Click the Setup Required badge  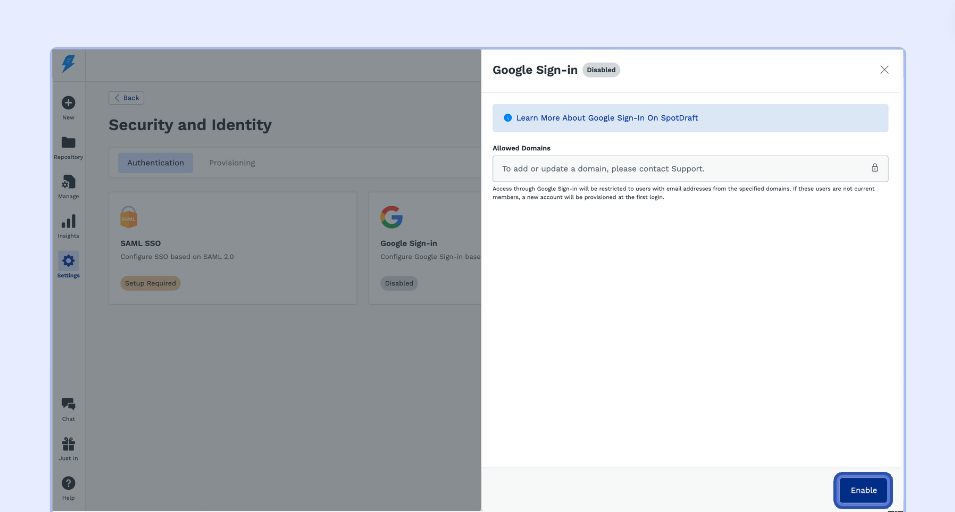(x=150, y=283)
